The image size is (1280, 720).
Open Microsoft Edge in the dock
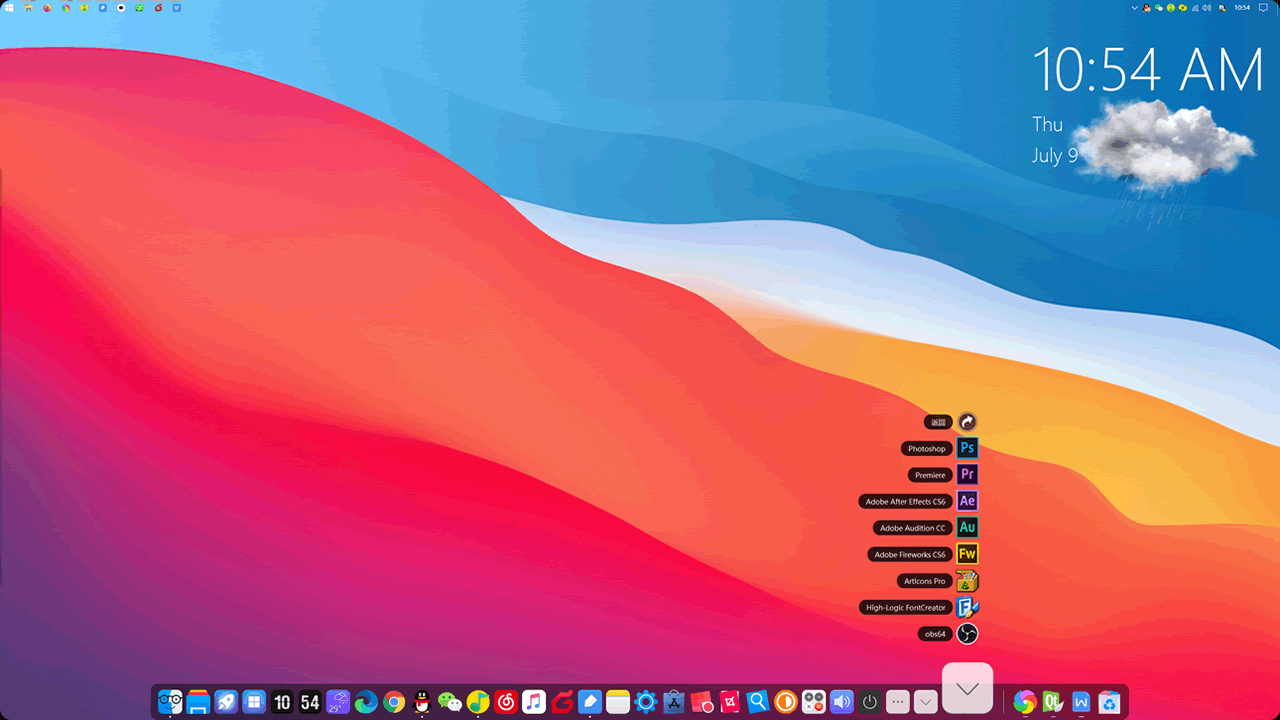(x=366, y=702)
